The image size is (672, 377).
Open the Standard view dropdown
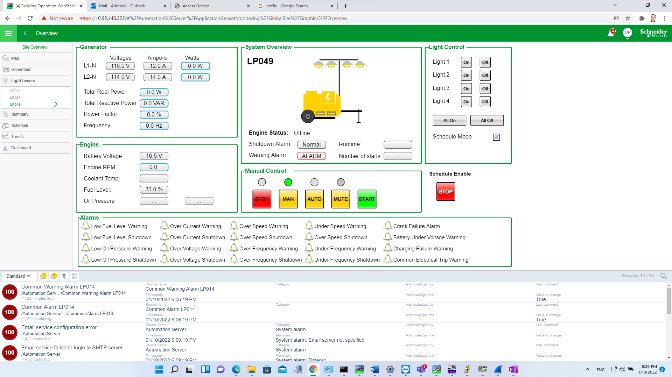coord(18,276)
